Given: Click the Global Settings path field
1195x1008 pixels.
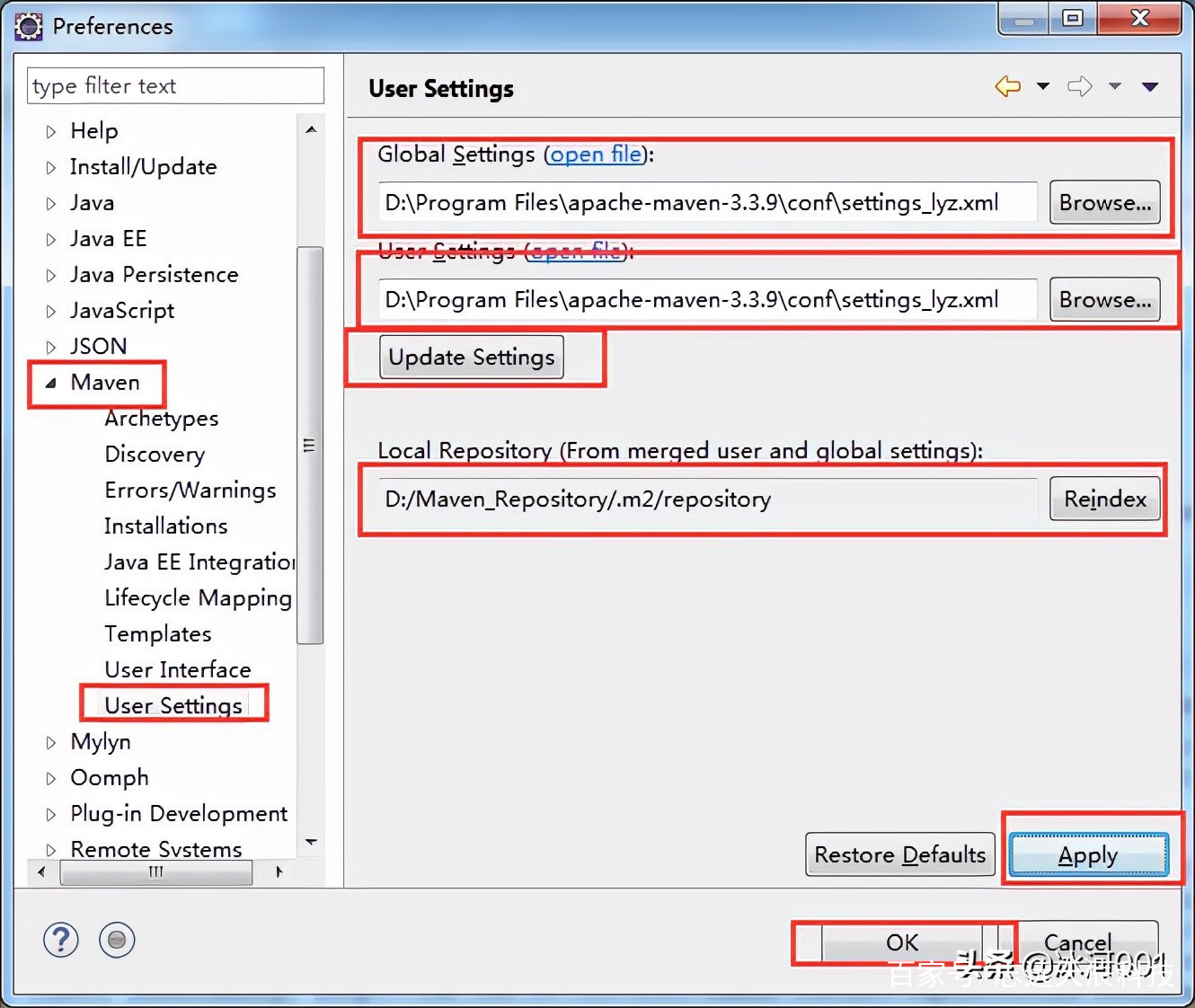Looking at the screenshot, I should tap(707, 202).
